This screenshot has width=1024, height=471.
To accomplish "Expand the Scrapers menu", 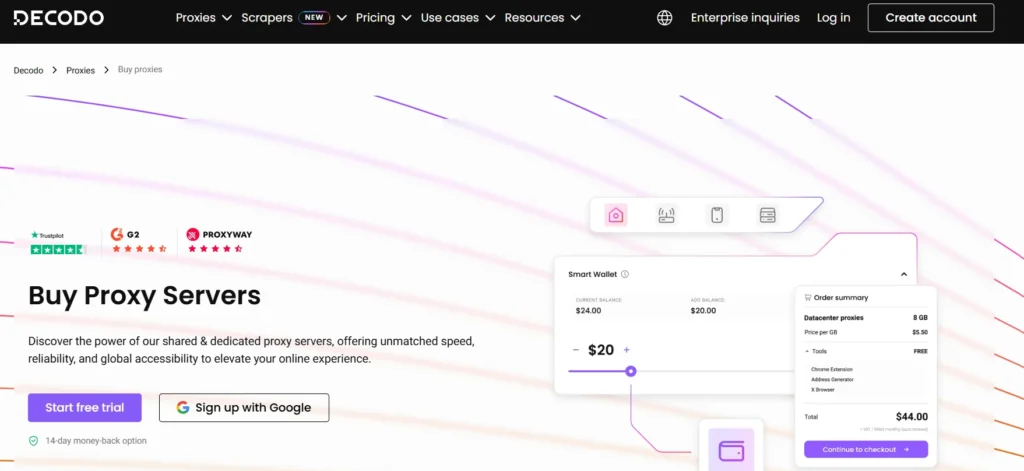I will (x=294, y=18).
